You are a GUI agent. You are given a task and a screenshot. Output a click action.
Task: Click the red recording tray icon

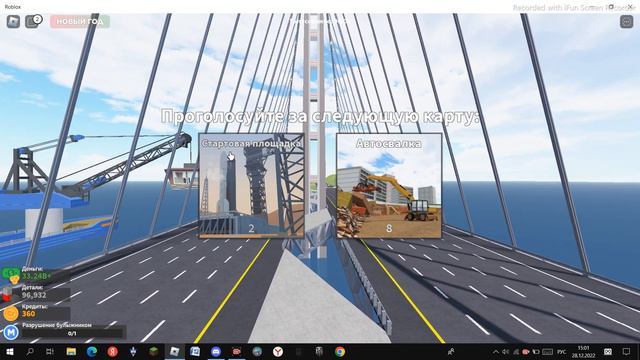click(526, 351)
